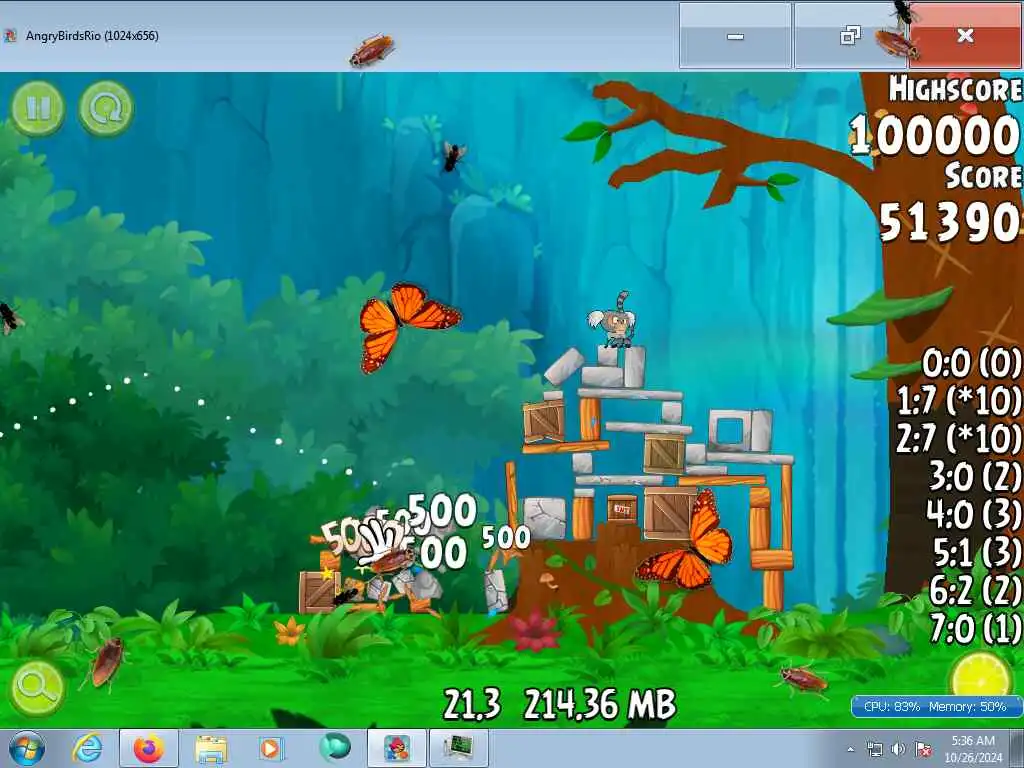Image resolution: width=1024 pixels, height=768 pixels.
Task: Open the green monitor app in the taskbar
Action: click(x=458, y=749)
